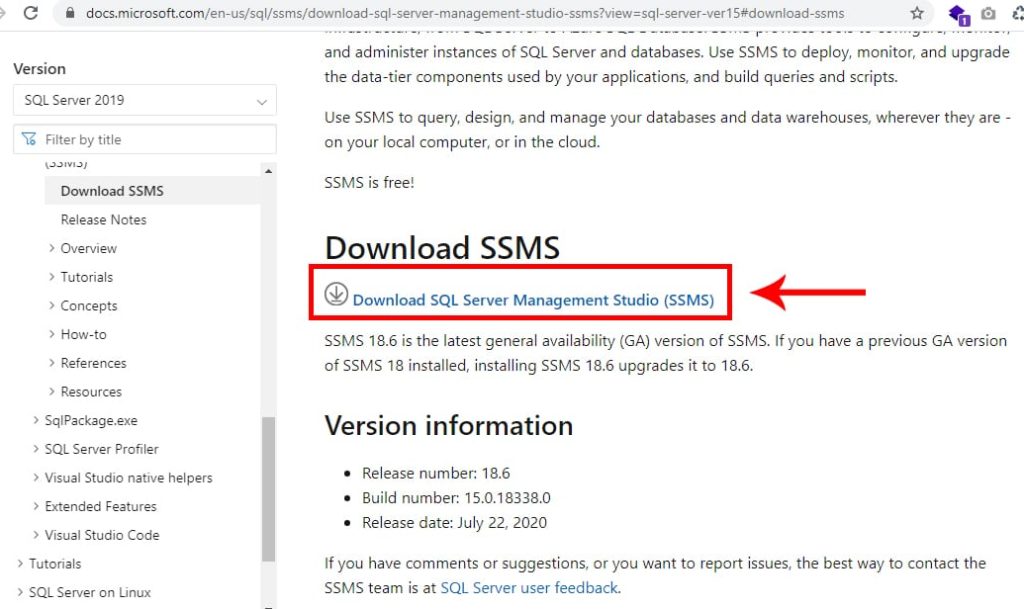Select Release Notes in the sidebar

click(x=103, y=219)
